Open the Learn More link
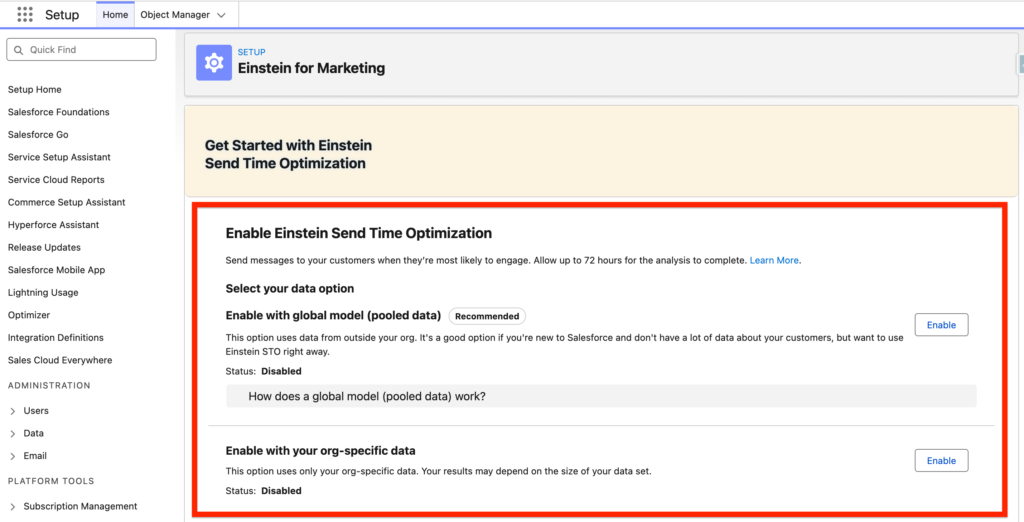The width and height of the screenshot is (1024, 522). pyautogui.click(x=774, y=261)
